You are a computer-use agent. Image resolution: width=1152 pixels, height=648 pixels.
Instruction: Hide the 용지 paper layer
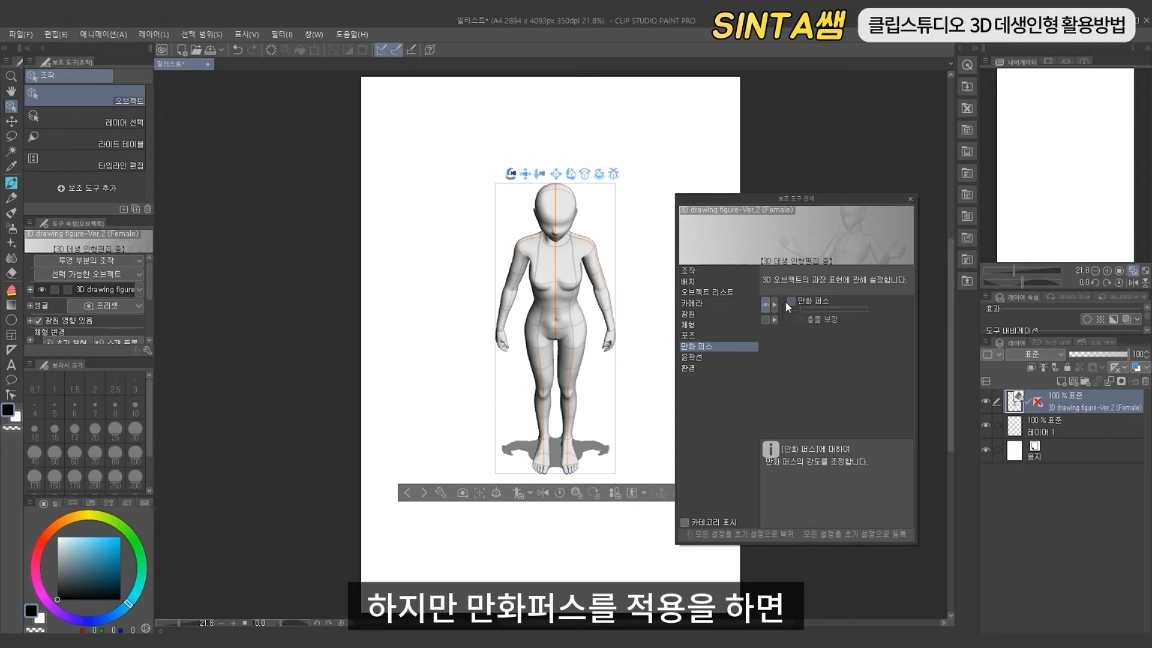click(986, 450)
